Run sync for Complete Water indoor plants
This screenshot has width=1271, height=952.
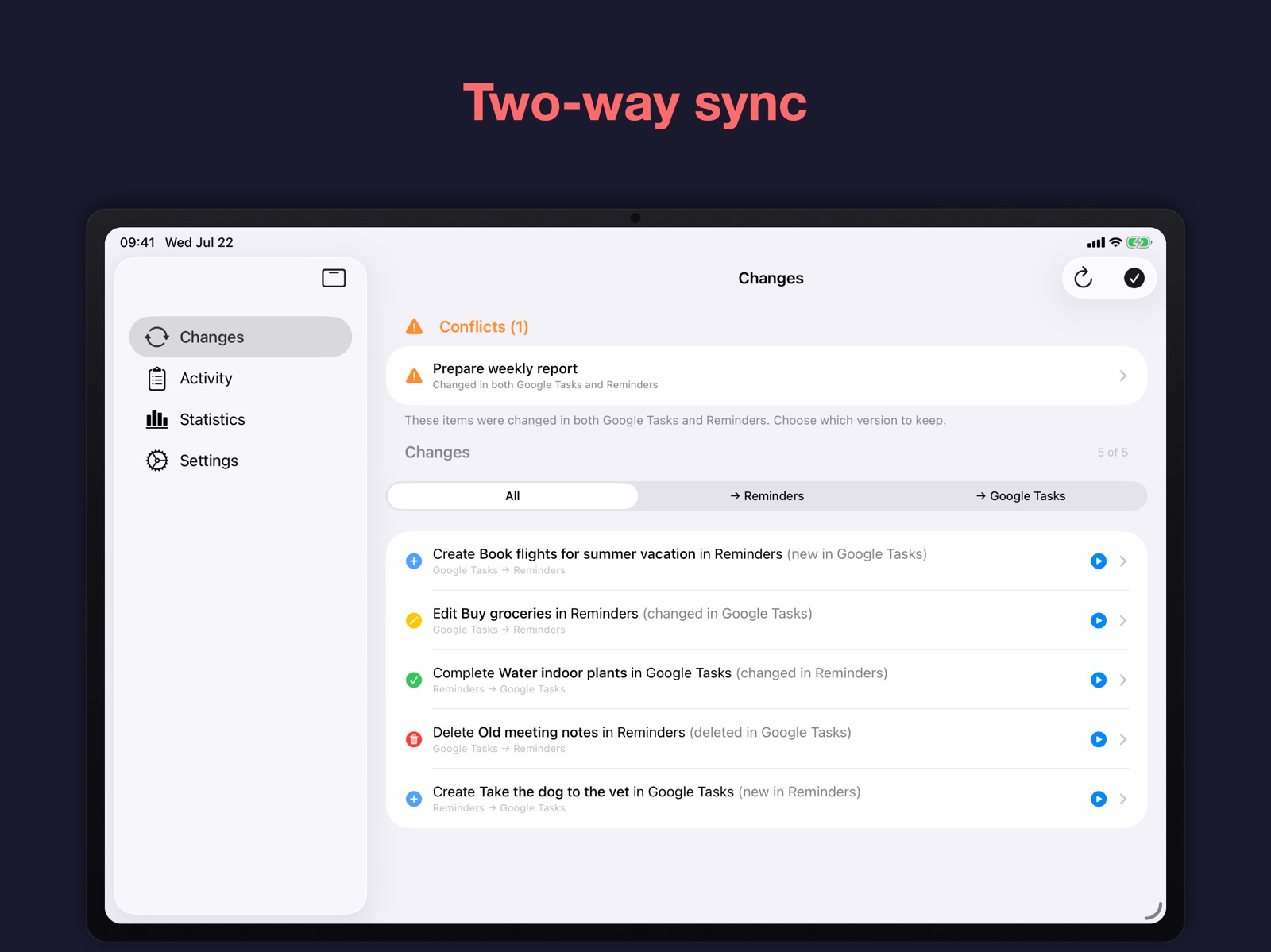(1099, 680)
